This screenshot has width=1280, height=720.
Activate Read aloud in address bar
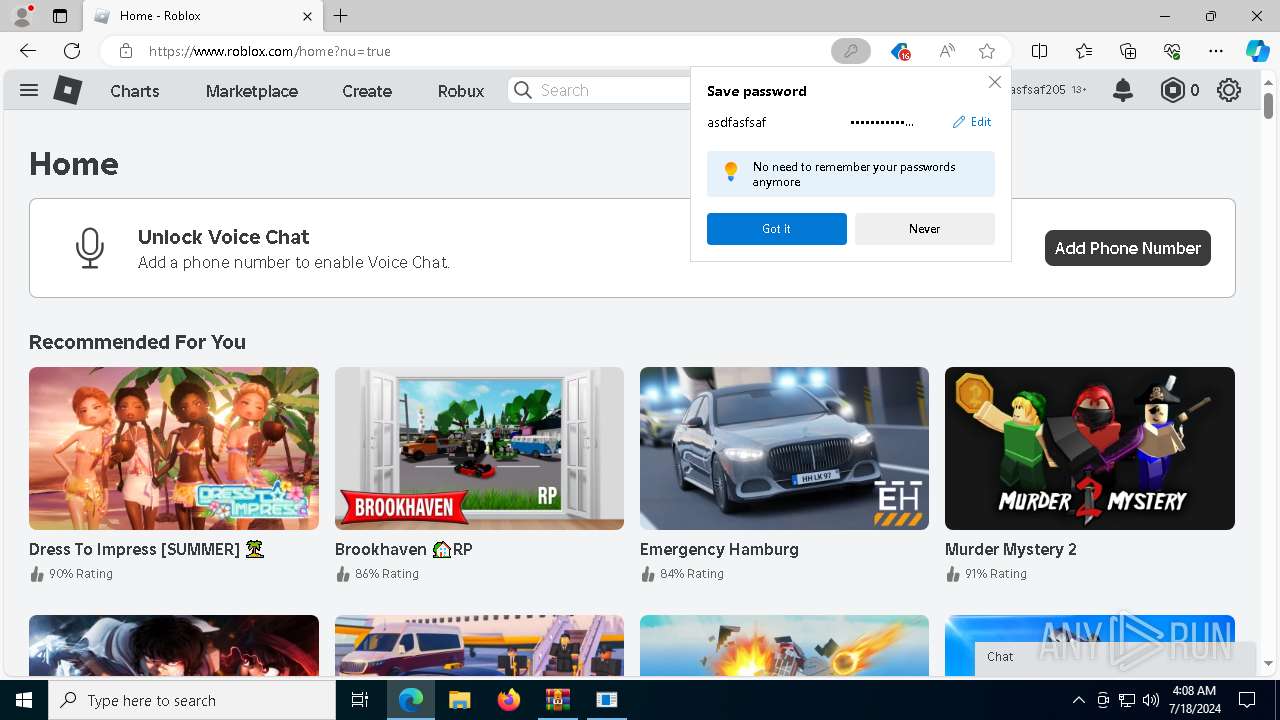pos(946,51)
